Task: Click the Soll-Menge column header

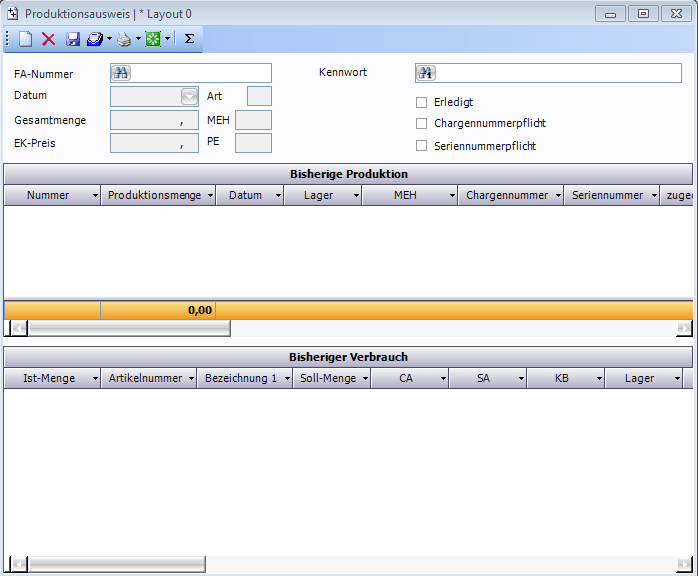Action: pyautogui.click(x=327, y=379)
